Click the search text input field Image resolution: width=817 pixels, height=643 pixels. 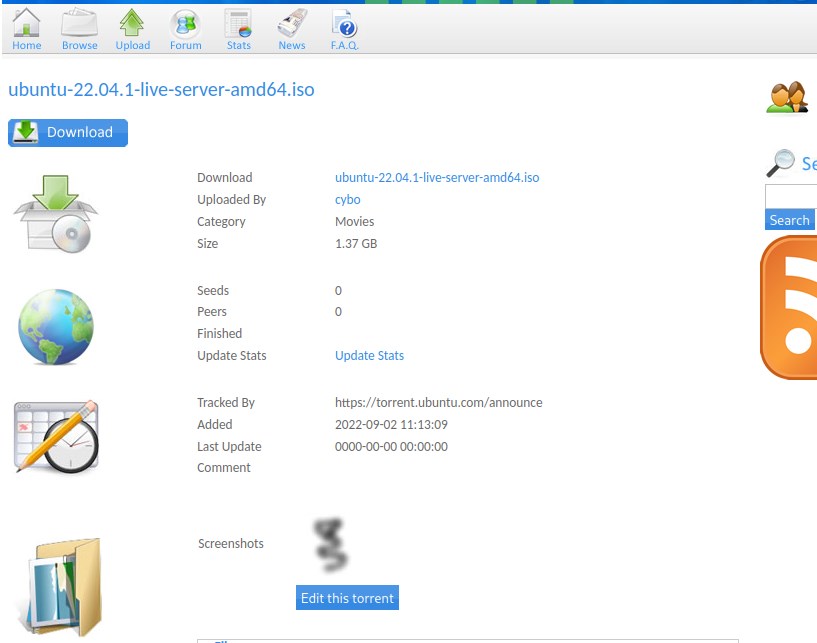click(x=791, y=196)
